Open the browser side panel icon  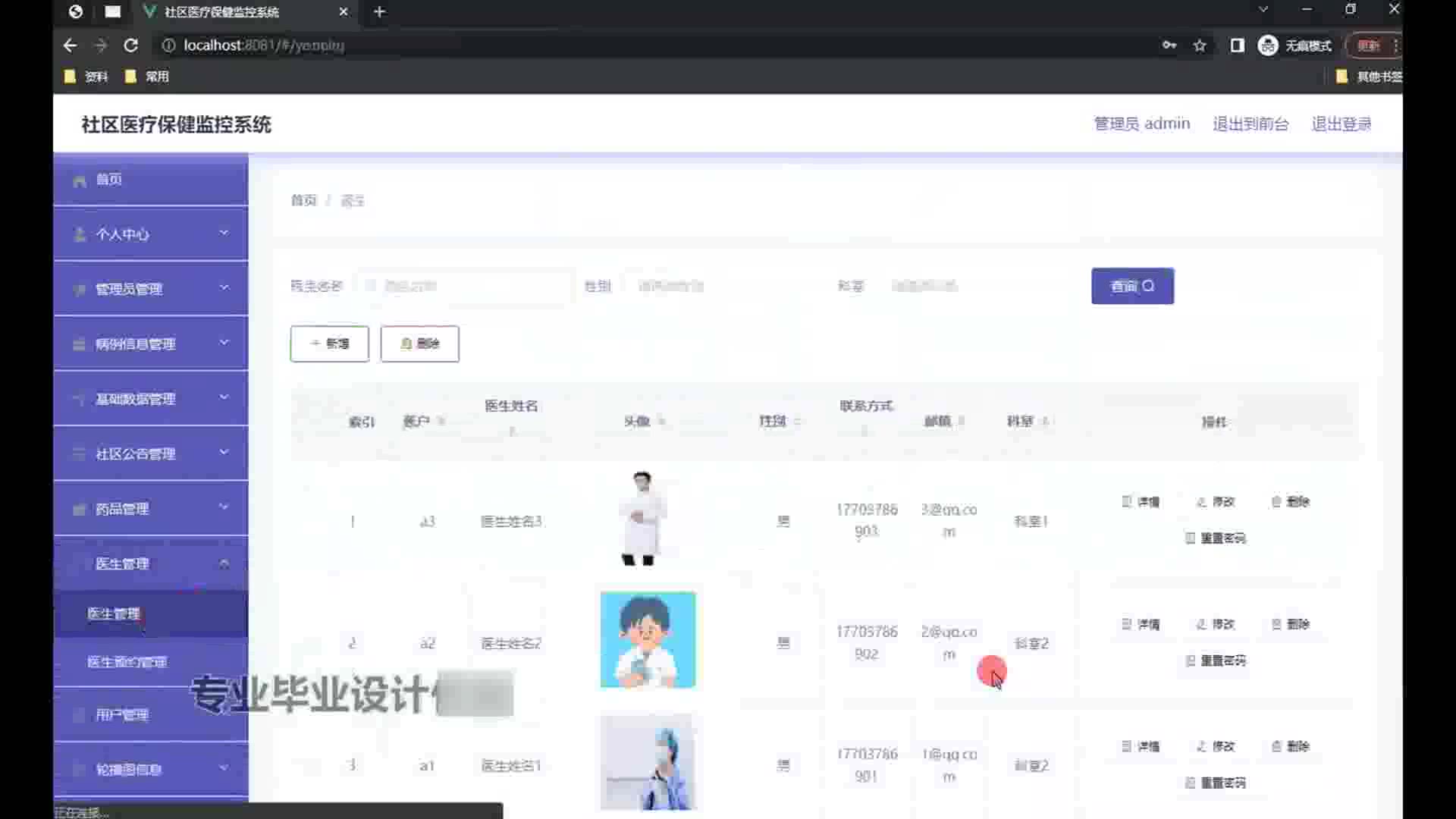(1237, 45)
